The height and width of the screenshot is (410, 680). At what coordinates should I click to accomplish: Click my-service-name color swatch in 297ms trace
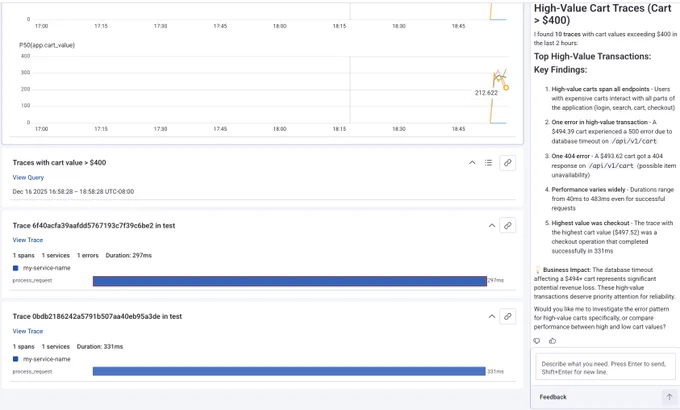(x=16, y=268)
